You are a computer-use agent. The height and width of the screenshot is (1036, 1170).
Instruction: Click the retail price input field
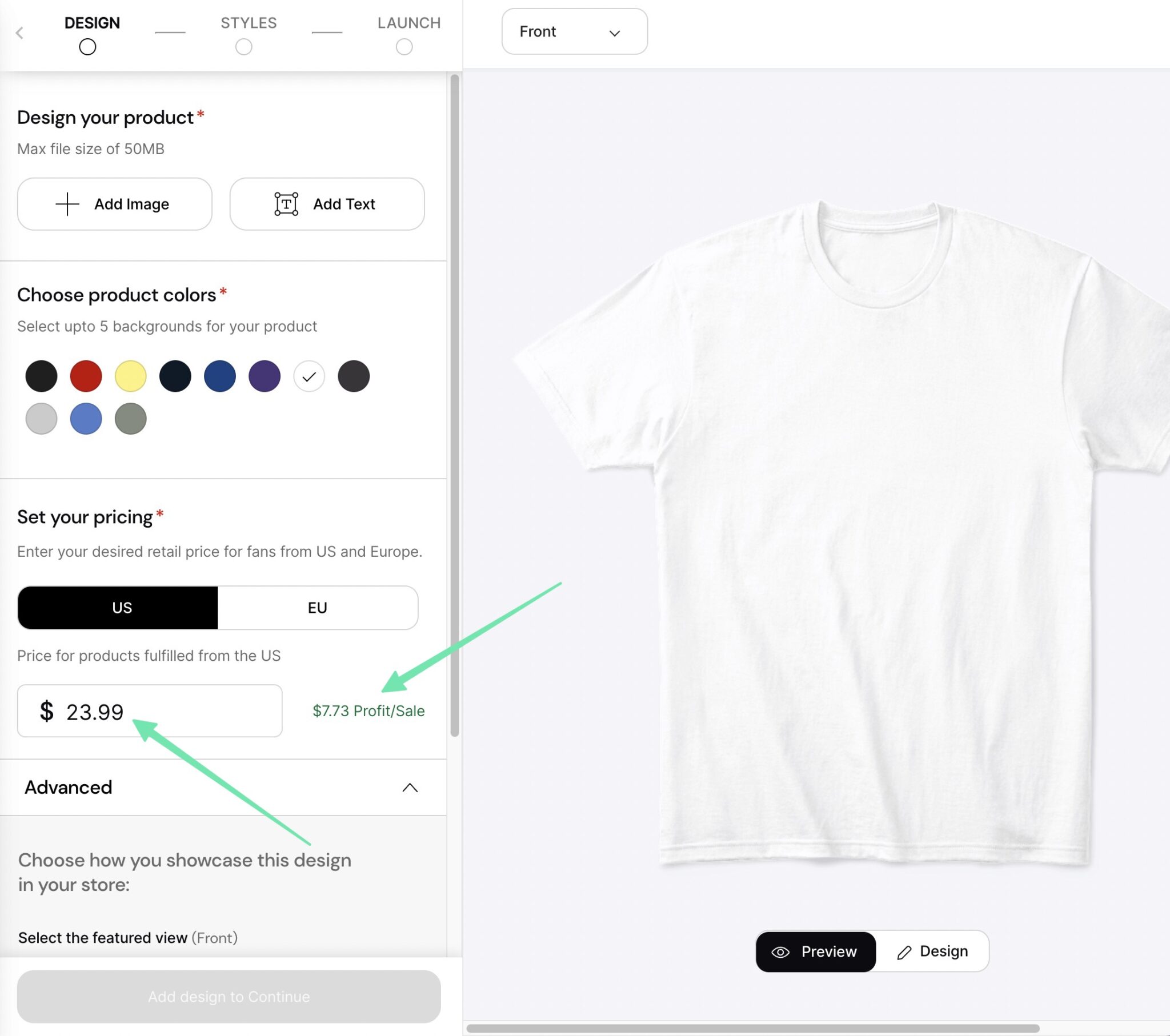point(149,711)
